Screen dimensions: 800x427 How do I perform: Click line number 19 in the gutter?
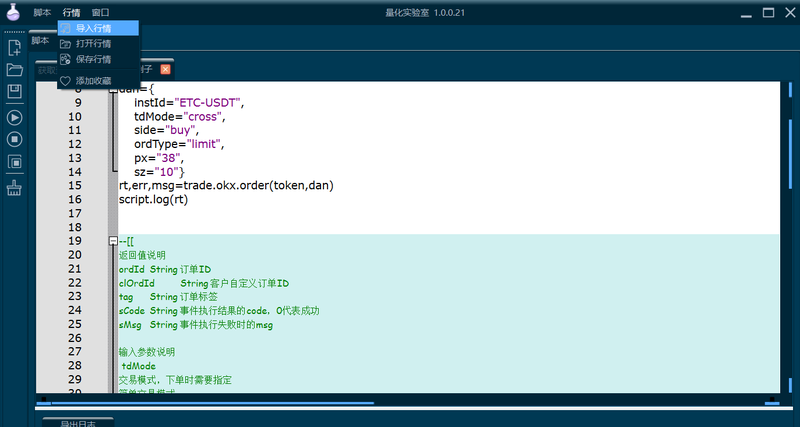click(x=74, y=241)
